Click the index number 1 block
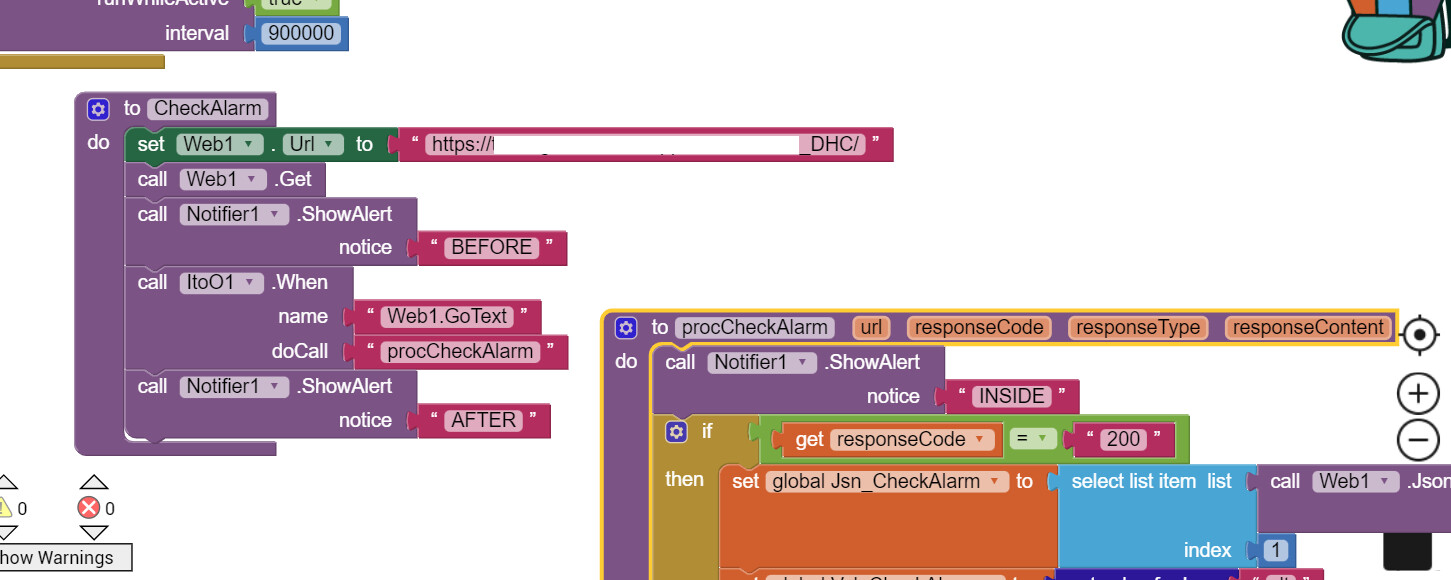This screenshot has height=580, width=1451. pyautogui.click(x=1275, y=550)
